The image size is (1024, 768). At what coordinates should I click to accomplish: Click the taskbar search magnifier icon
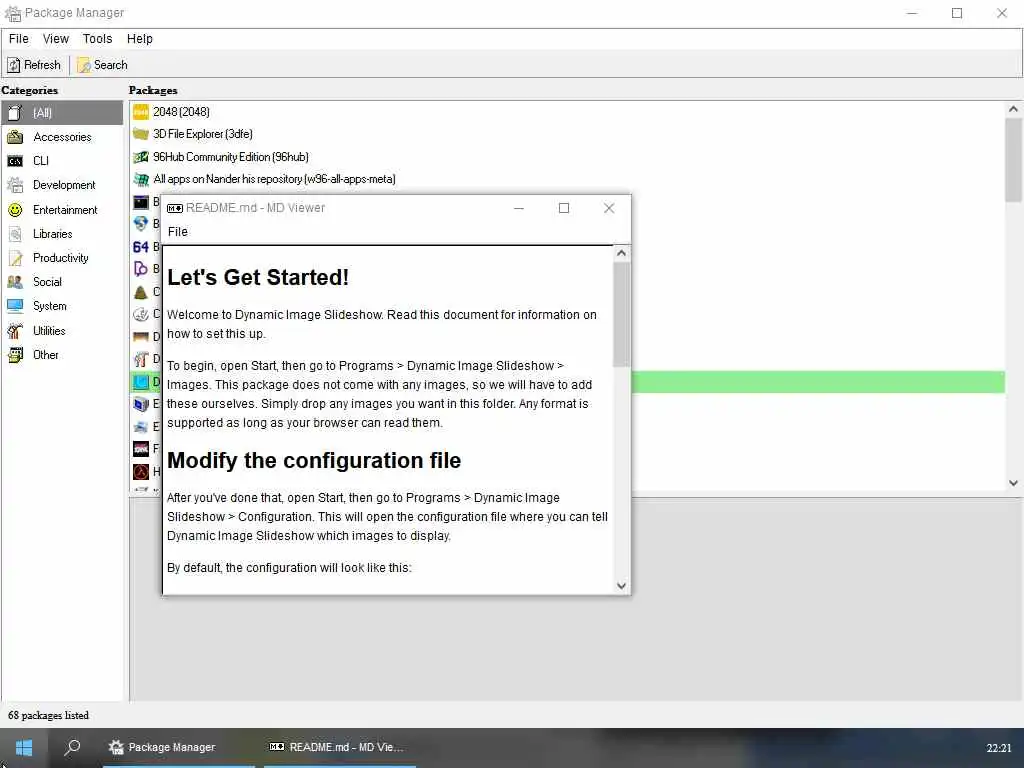[72, 746]
